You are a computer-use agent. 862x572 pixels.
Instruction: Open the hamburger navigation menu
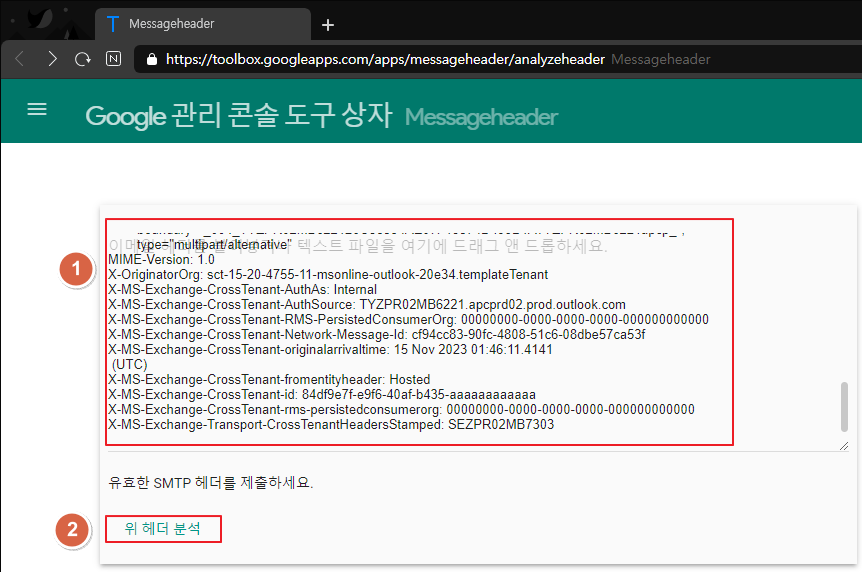pyautogui.click(x=37, y=109)
